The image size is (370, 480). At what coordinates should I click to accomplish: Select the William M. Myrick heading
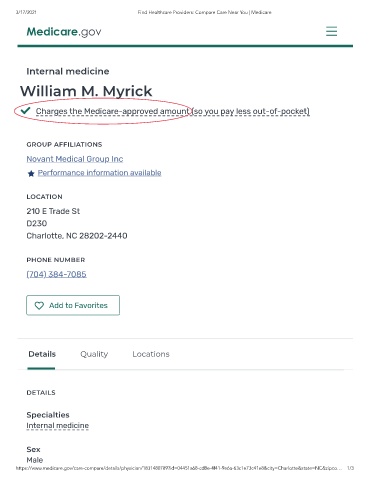click(86, 91)
